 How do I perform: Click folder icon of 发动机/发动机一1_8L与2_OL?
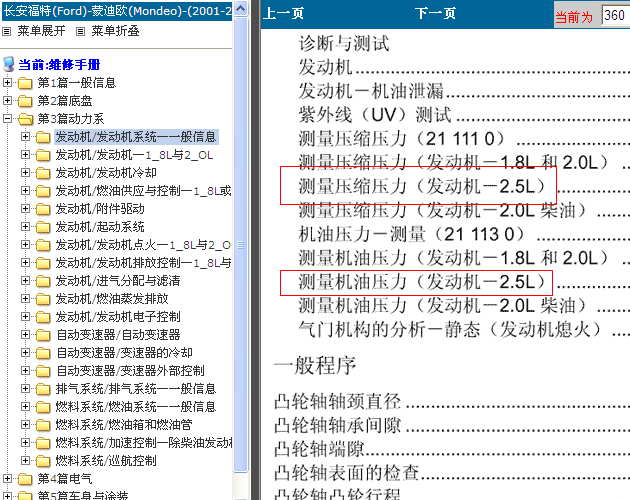coord(43,155)
